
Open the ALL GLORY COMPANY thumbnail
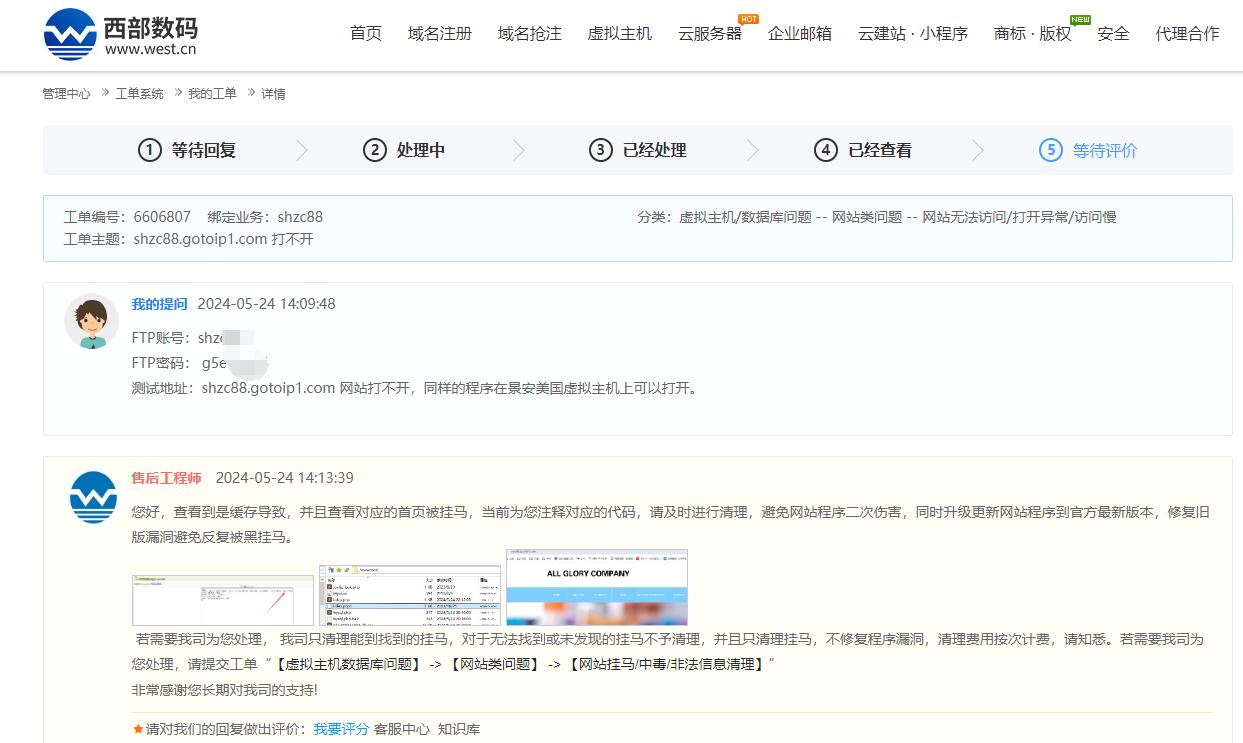point(597,587)
